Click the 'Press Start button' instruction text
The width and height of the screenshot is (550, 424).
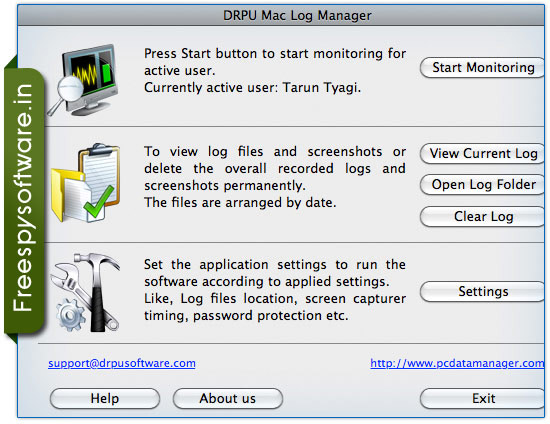(x=275, y=62)
